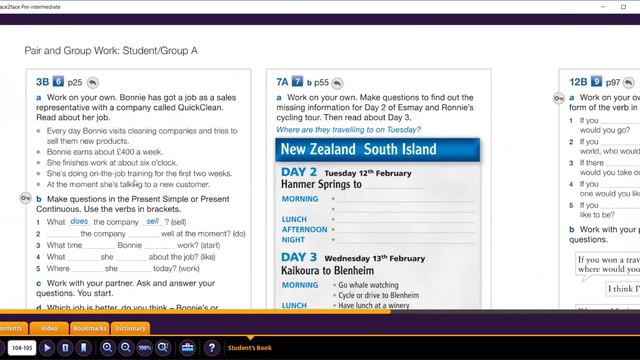Open the Dictionary tab
The width and height of the screenshot is (640, 360).
tap(130, 328)
